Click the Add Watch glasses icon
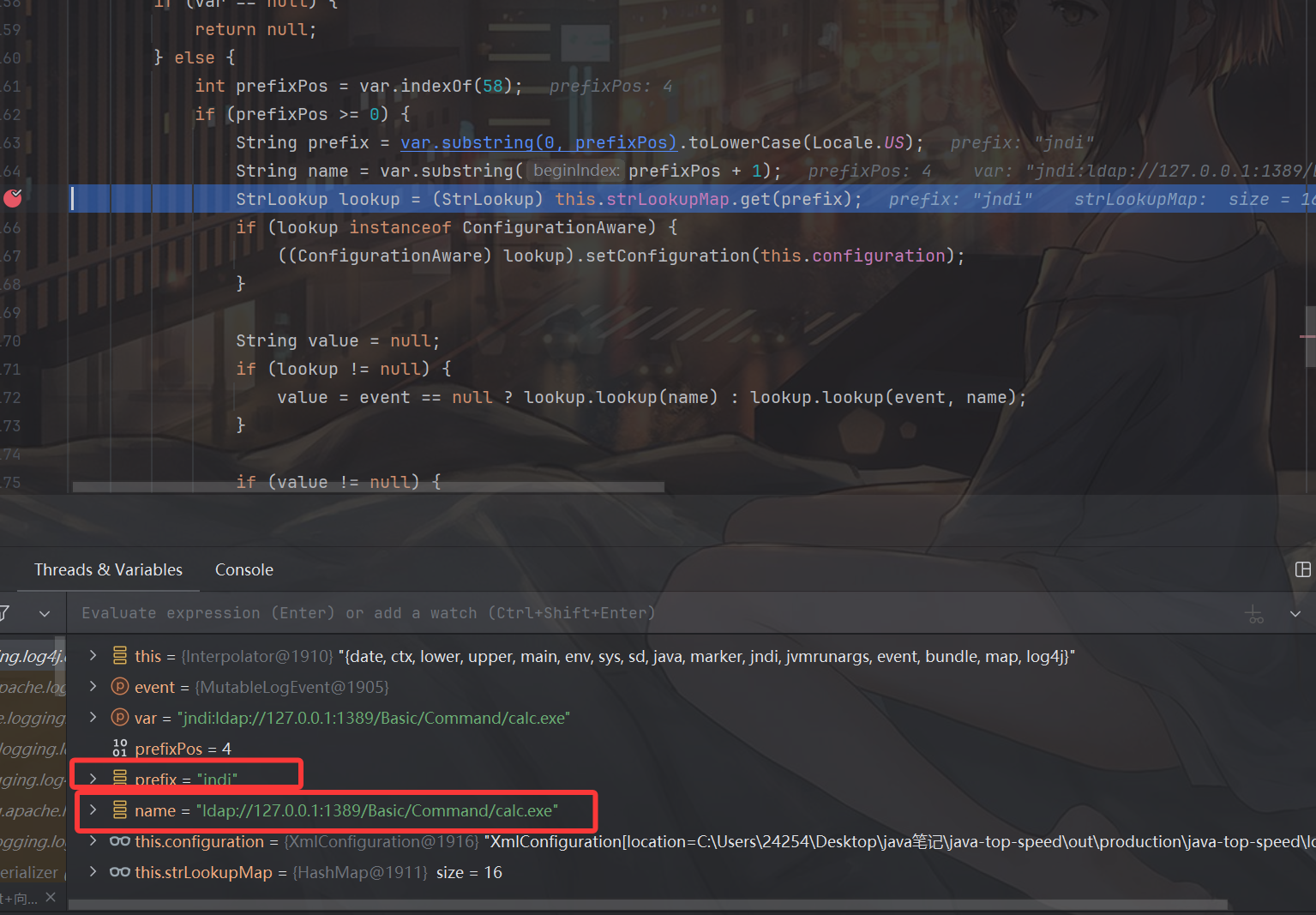 click(1254, 614)
